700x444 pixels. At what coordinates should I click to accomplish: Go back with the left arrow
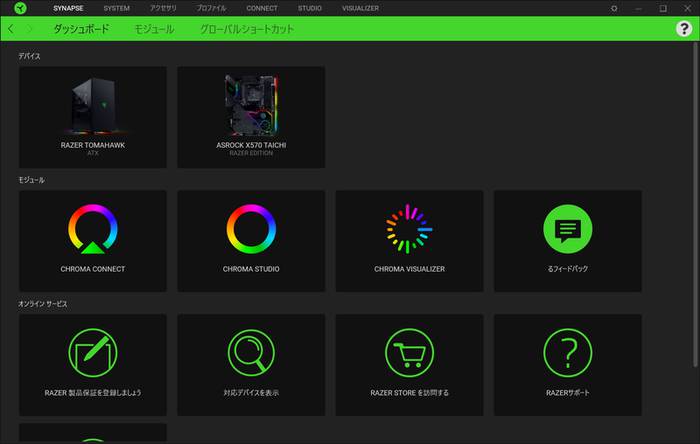11,29
